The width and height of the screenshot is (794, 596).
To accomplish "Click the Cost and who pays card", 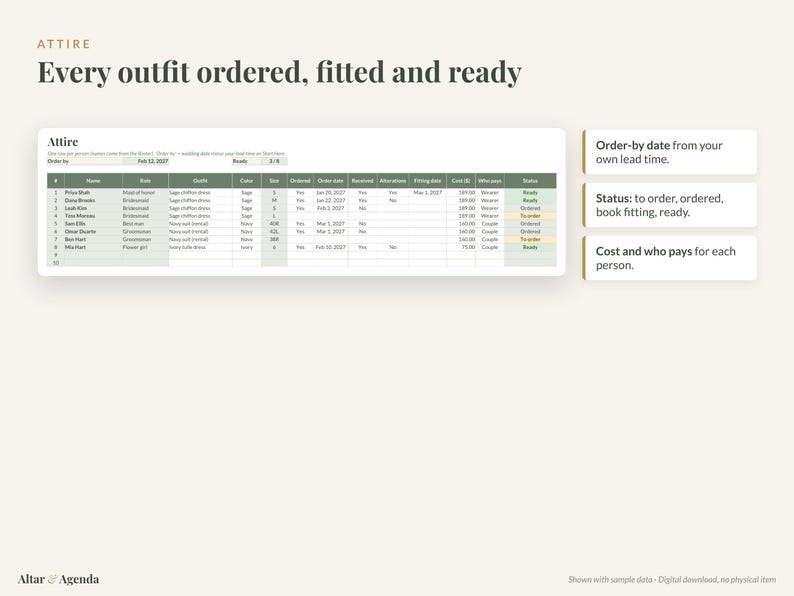I will [669, 258].
